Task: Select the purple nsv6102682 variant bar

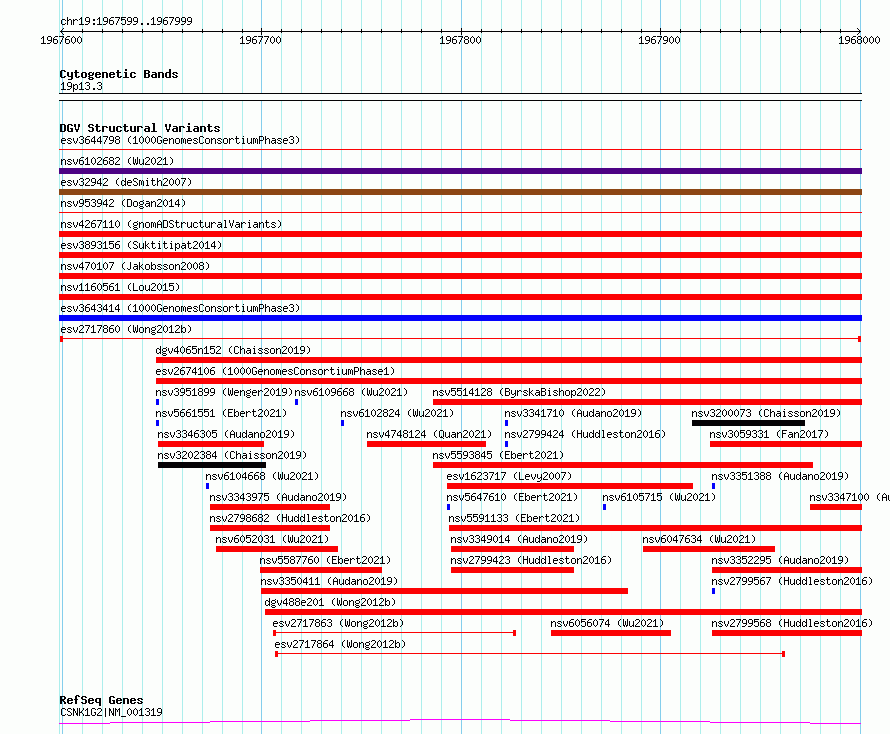Action: (x=460, y=171)
